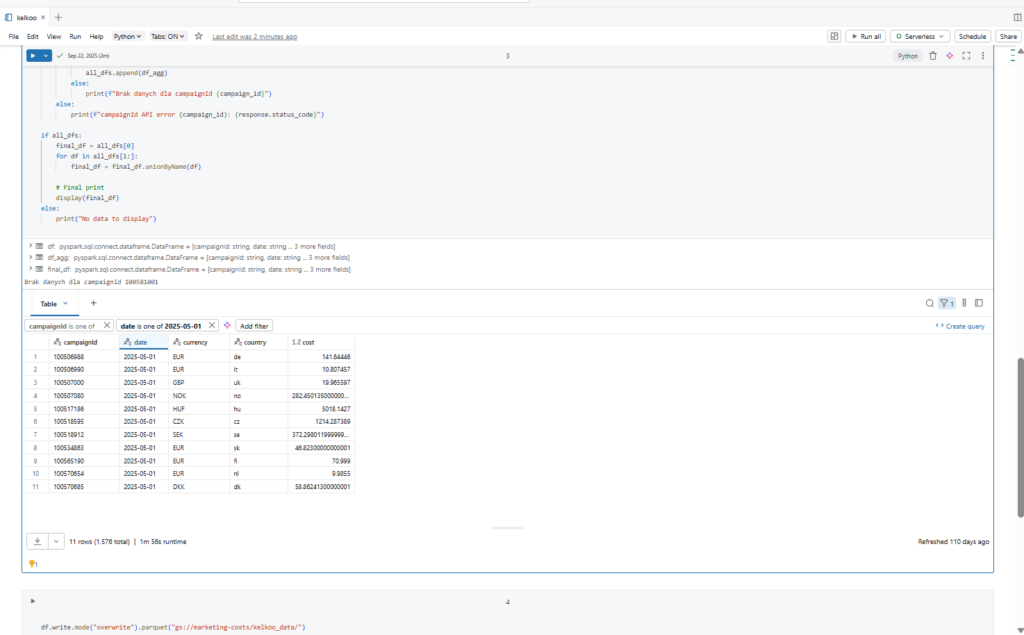Run the current cell with play button
The height and width of the screenshot is (635, 1024).
[x=33, y=56]
